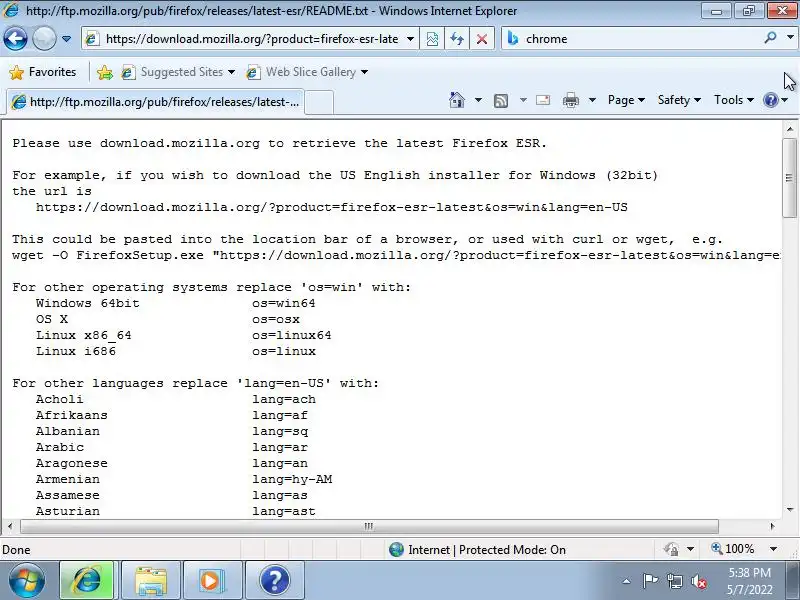Viewport: 800px width, 600px height.
Task: Show hidden tray icons arrow
Action: (x=627, y=581)
